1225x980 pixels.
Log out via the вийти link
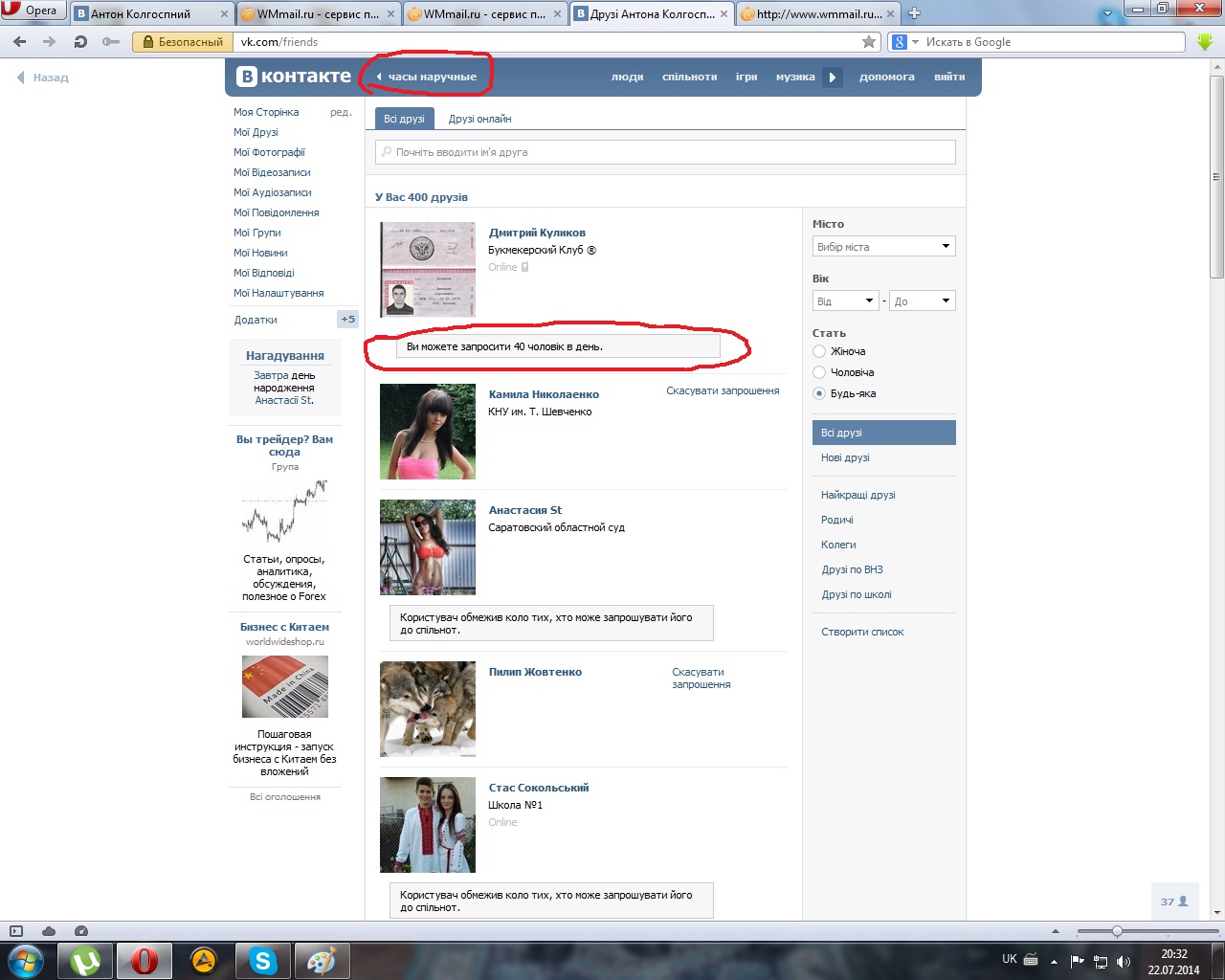[x=949, y=78]
